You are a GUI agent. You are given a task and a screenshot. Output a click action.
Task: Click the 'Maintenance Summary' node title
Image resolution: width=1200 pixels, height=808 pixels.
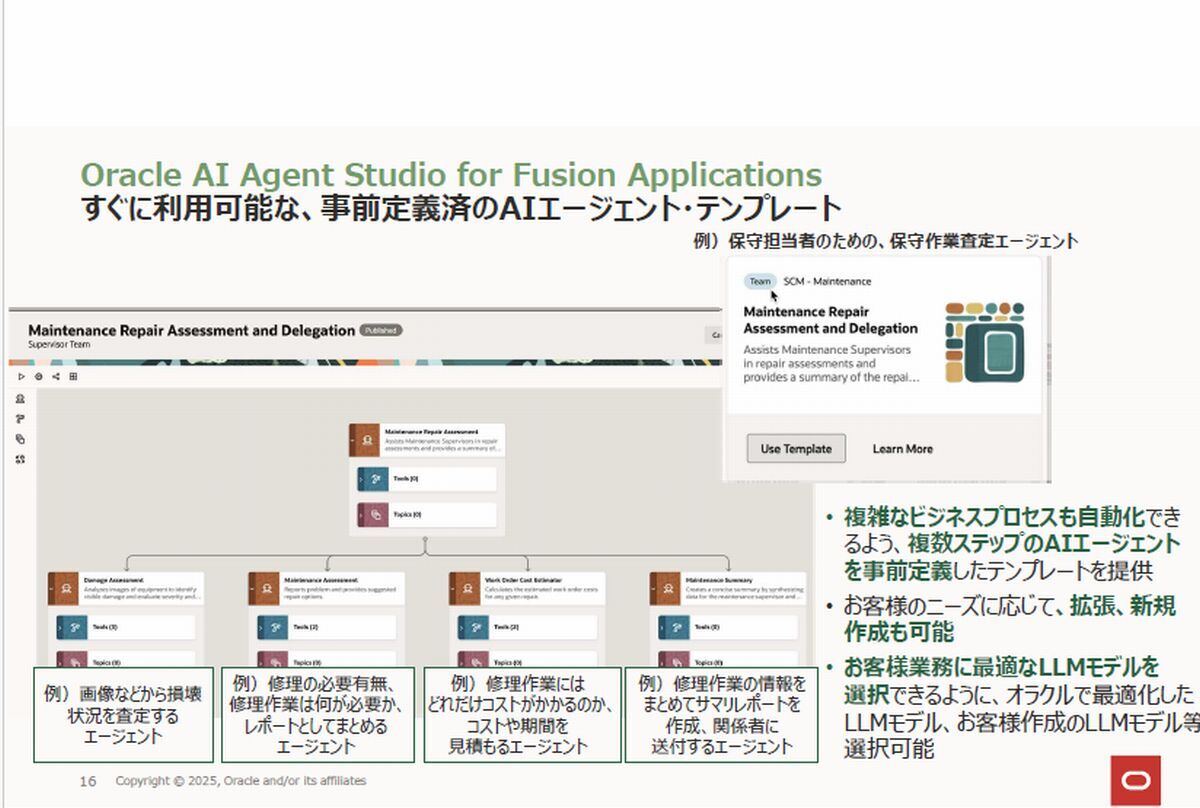click(719, 580)
